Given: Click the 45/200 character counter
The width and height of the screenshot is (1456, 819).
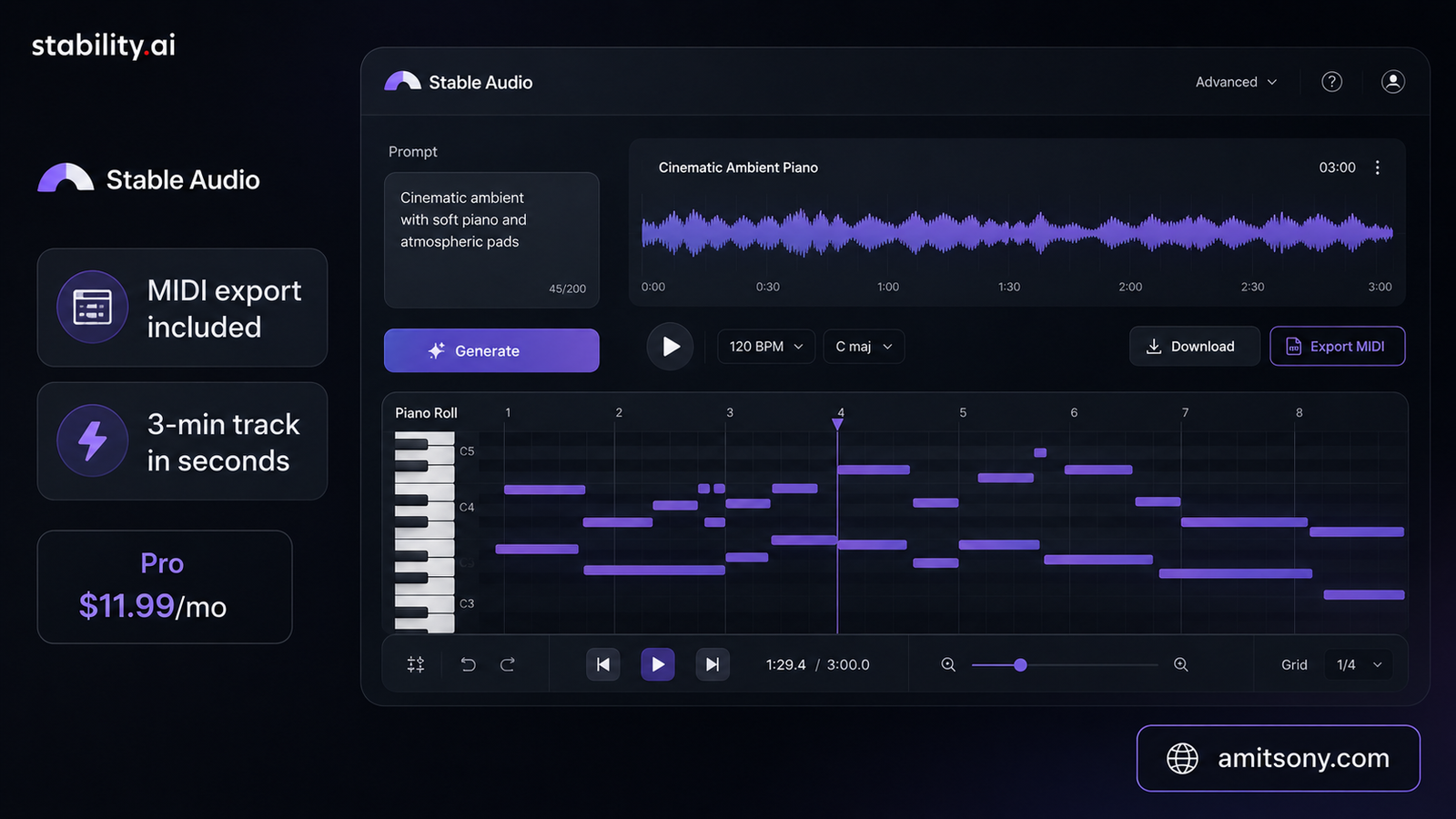Looking at the screenshot, I should click(x=567, y=288).
